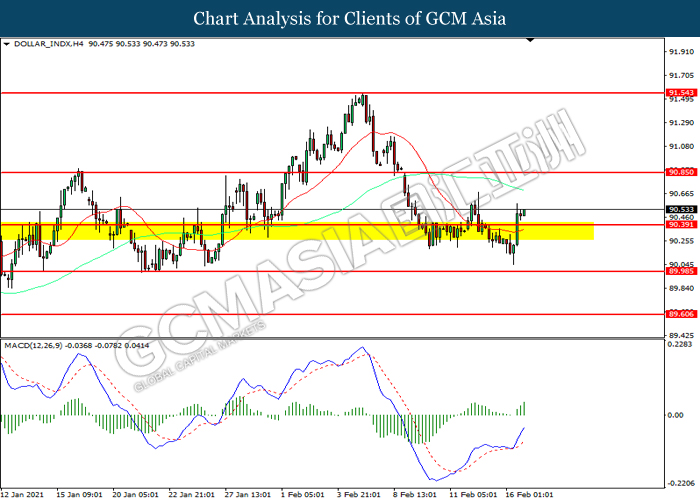
Task: Click the DOLLAR_INDX,H4 symbol label
Action: tap(49, 44)
